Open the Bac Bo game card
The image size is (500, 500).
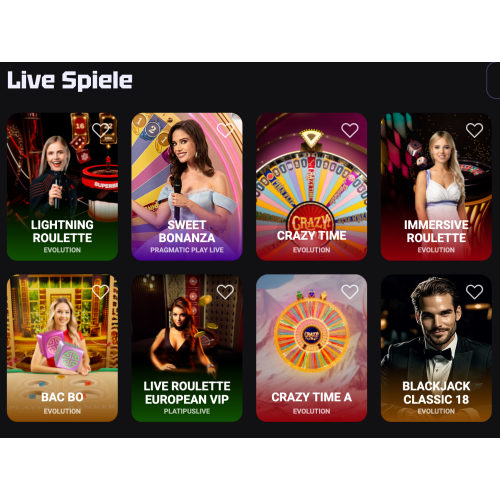click(x=62, y=348)
